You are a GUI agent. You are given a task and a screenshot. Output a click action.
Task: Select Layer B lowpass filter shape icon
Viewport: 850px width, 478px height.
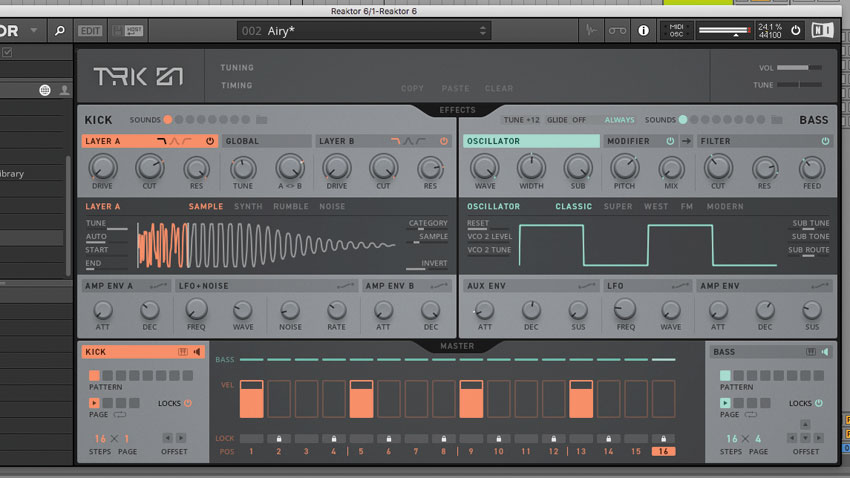tap(396, 141)
